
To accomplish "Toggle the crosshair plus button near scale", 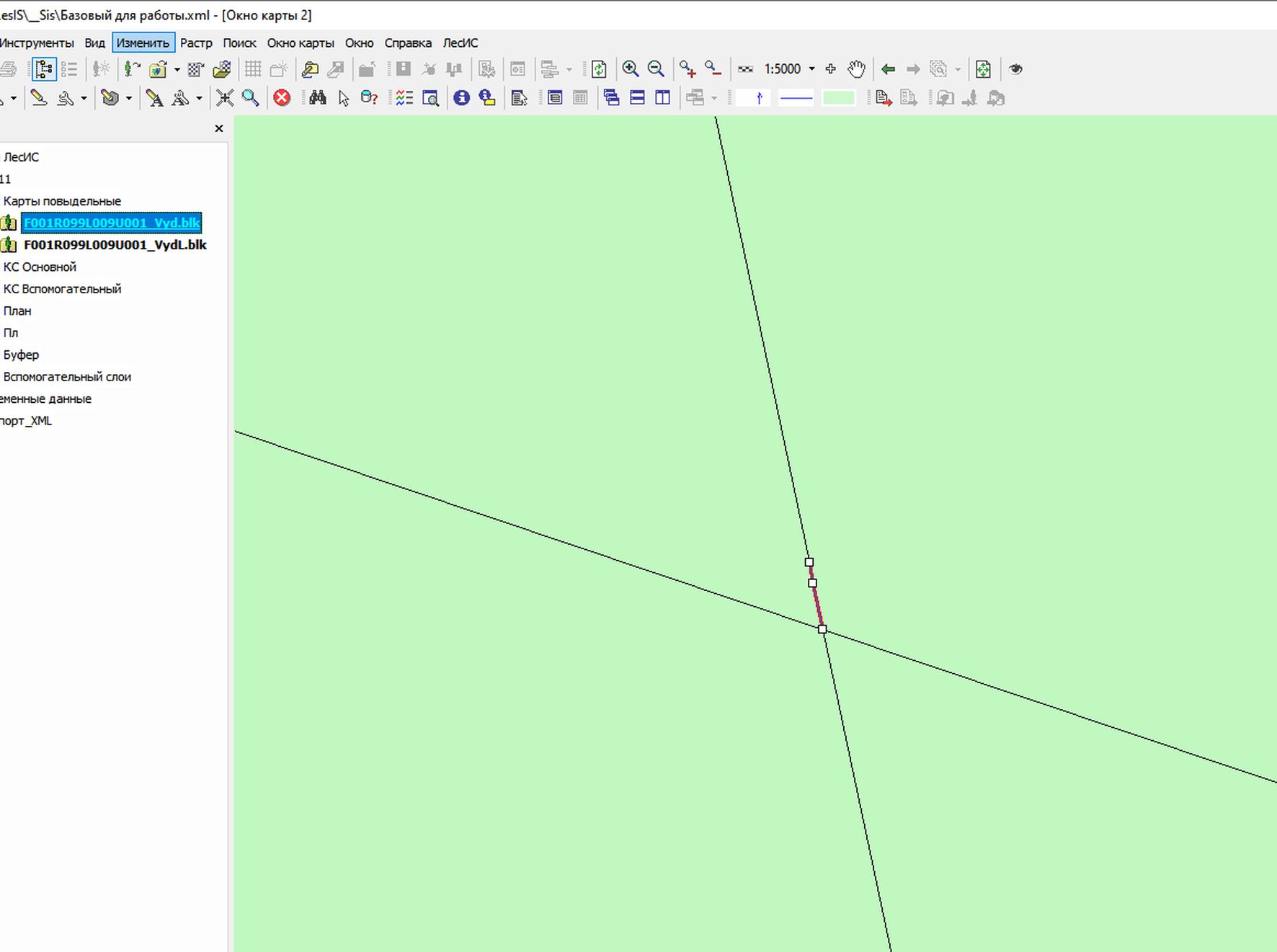I will (x=830, y=69).
